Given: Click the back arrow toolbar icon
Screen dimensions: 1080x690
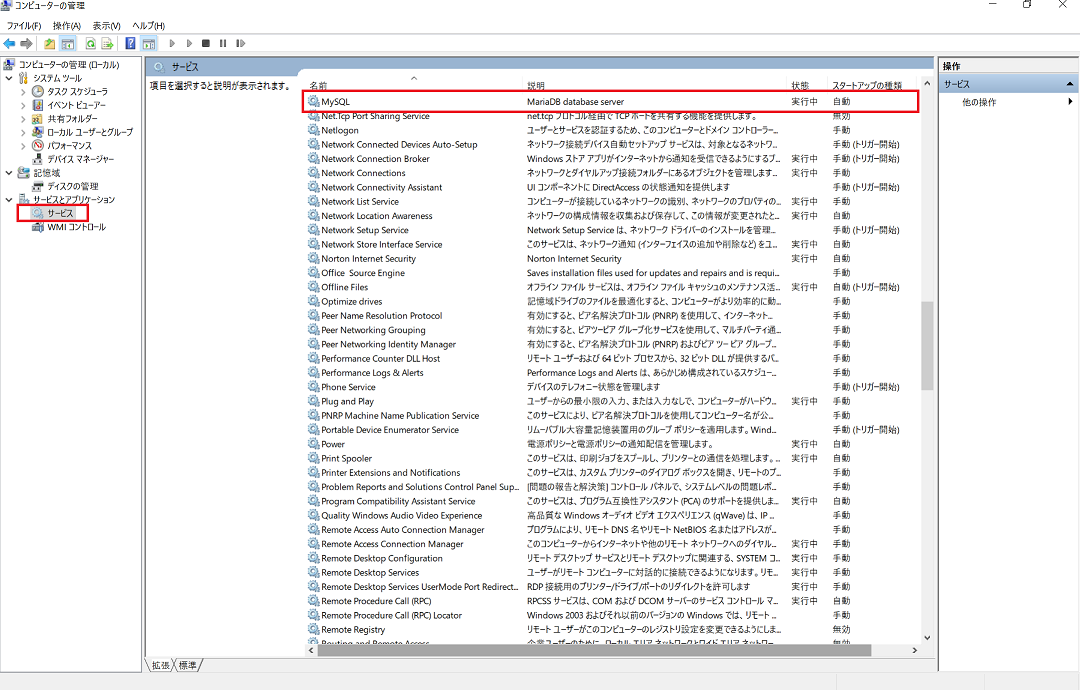Looking at the screenshot, I should coord(9,44).
